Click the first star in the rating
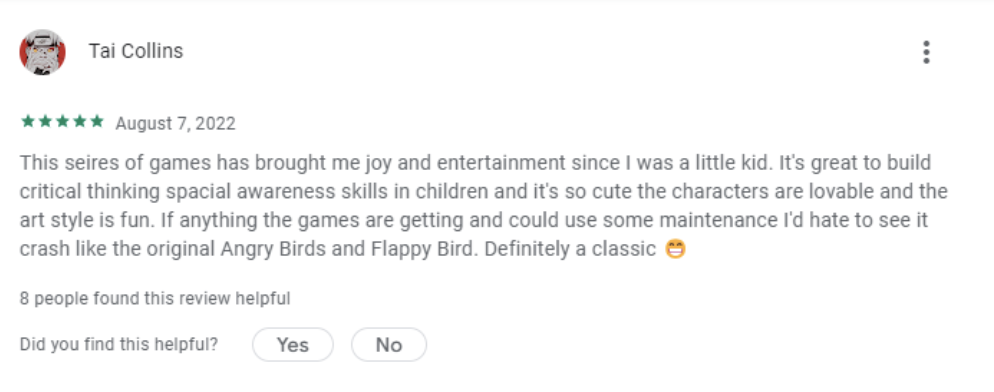The width and height of the screenshot is (994, 392). [28, 121]
